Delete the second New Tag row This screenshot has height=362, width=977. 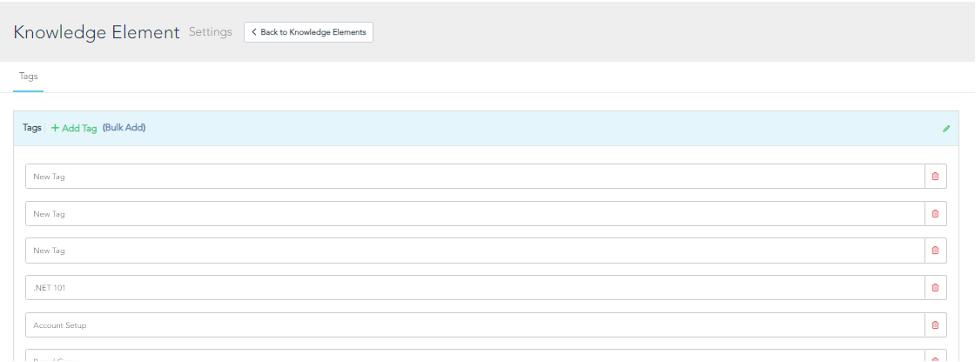tap(935, 214)
